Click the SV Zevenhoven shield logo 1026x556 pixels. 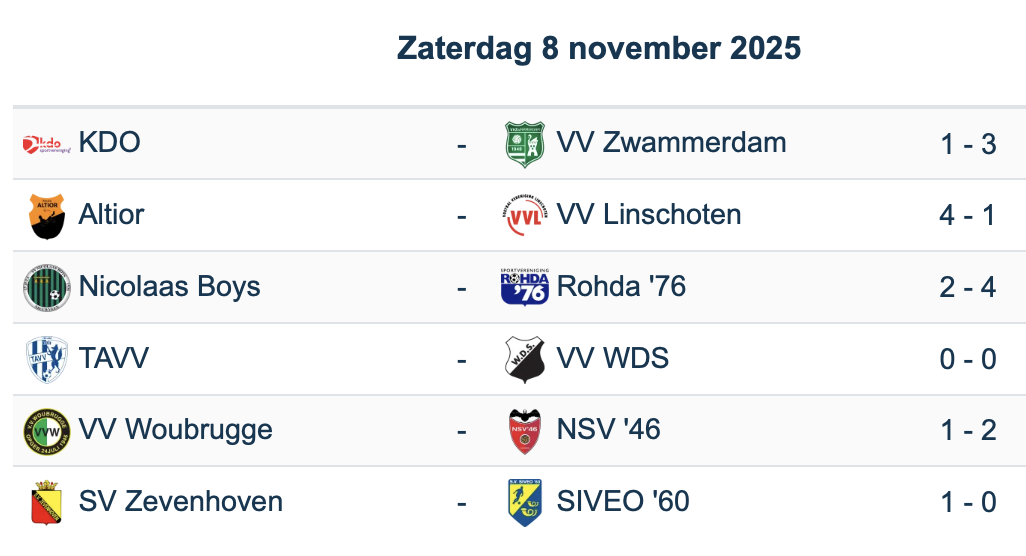tap(46, 503)
